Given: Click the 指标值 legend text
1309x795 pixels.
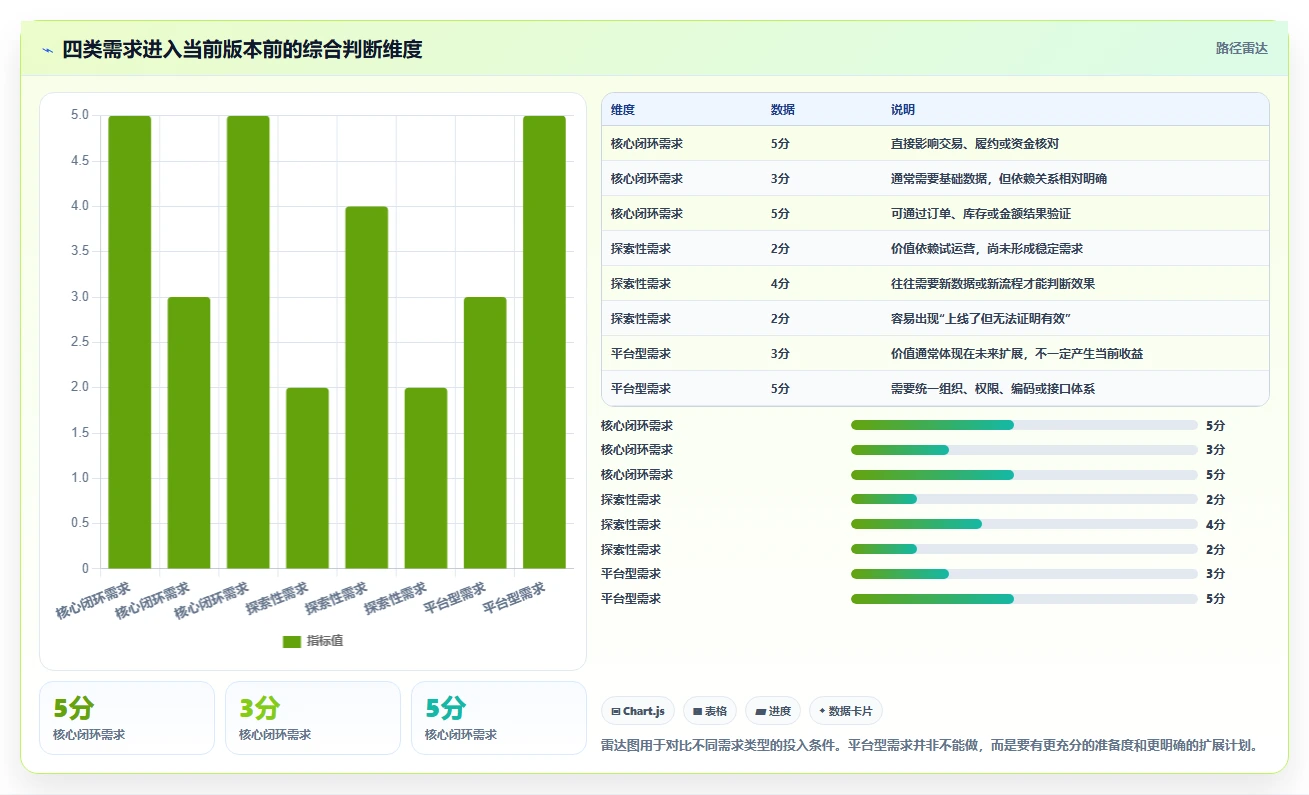Looking at the screenshot, I should pos(325,641).
